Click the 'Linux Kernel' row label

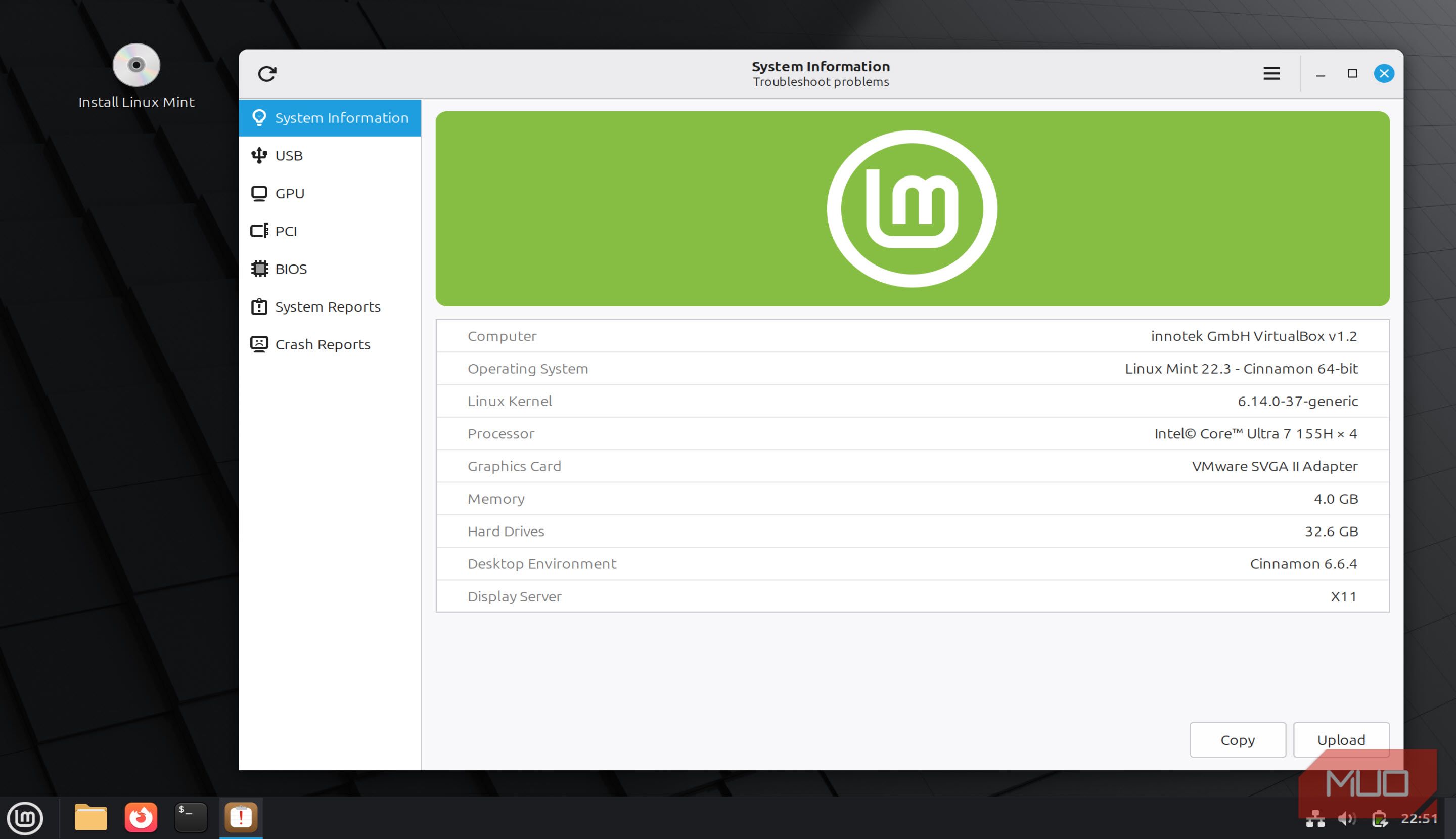click(x=509, y=401)
